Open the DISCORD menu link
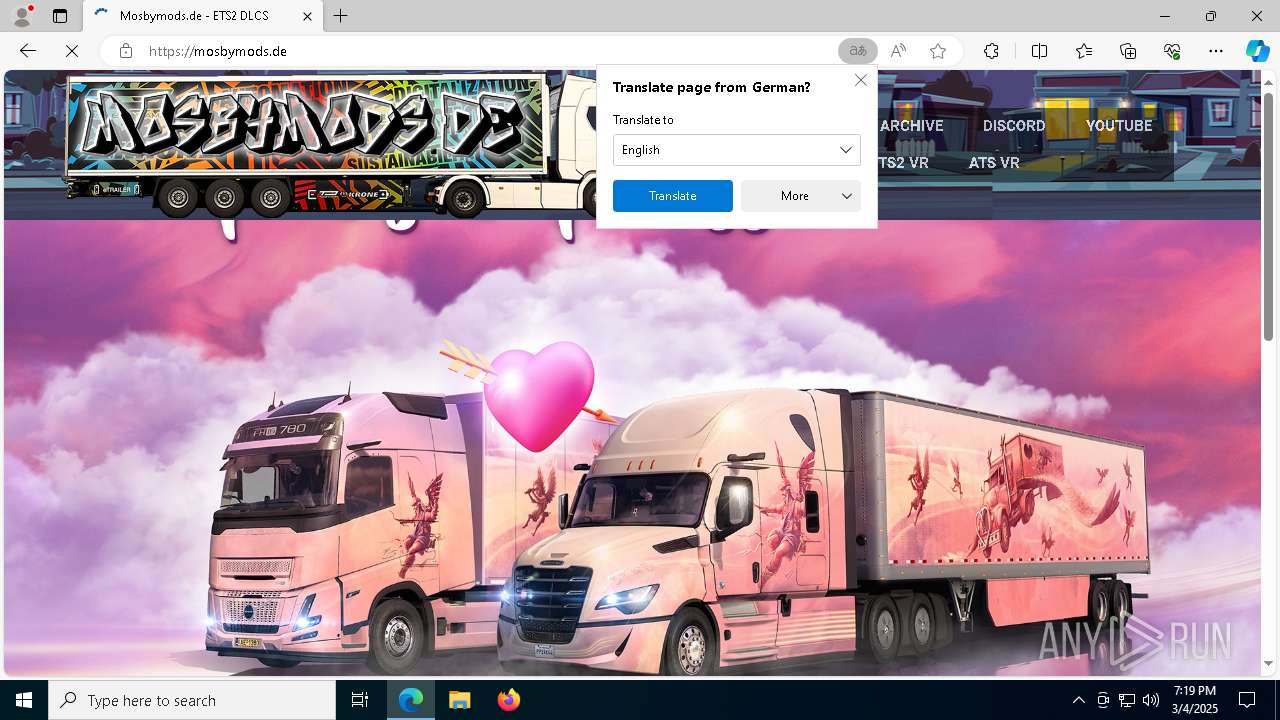Image resolution: width=1280 pixels, height=720 pixels. pos(1013,126)
